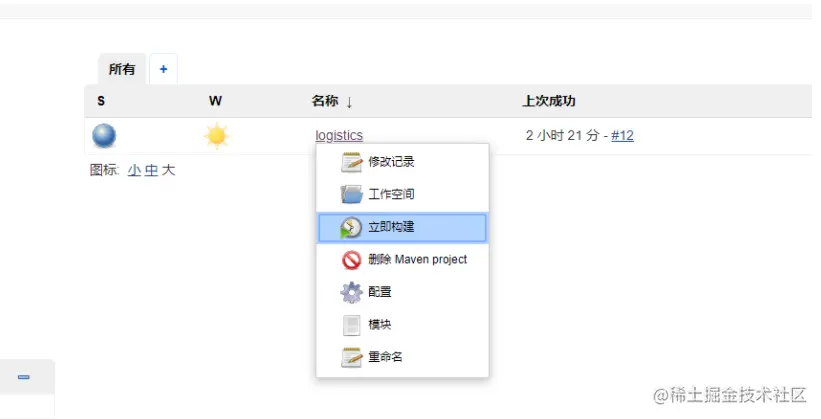
Task: Click the notepad icon beside 重命名
Action: (351, 357)
